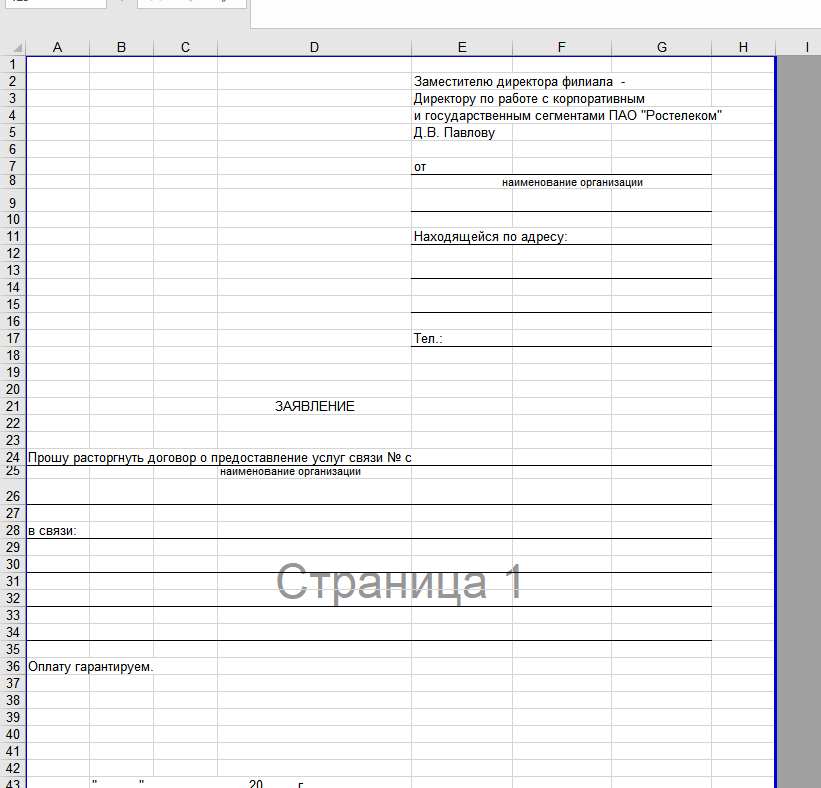Select the 'Находящейся по адресу:' cell
The height and width of the screenshot is (788, 821).
click(x=490, y=237)
